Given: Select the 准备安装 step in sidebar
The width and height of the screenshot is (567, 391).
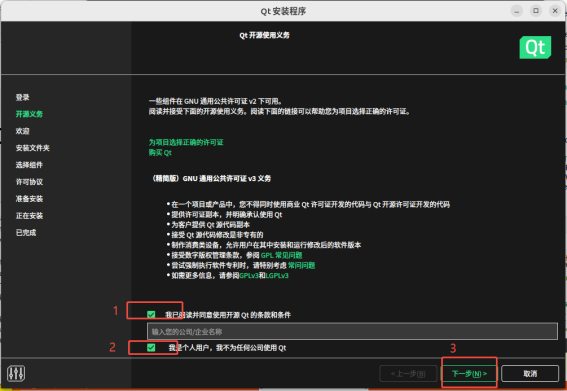Looking at the screenshot, I should (29, 199).
